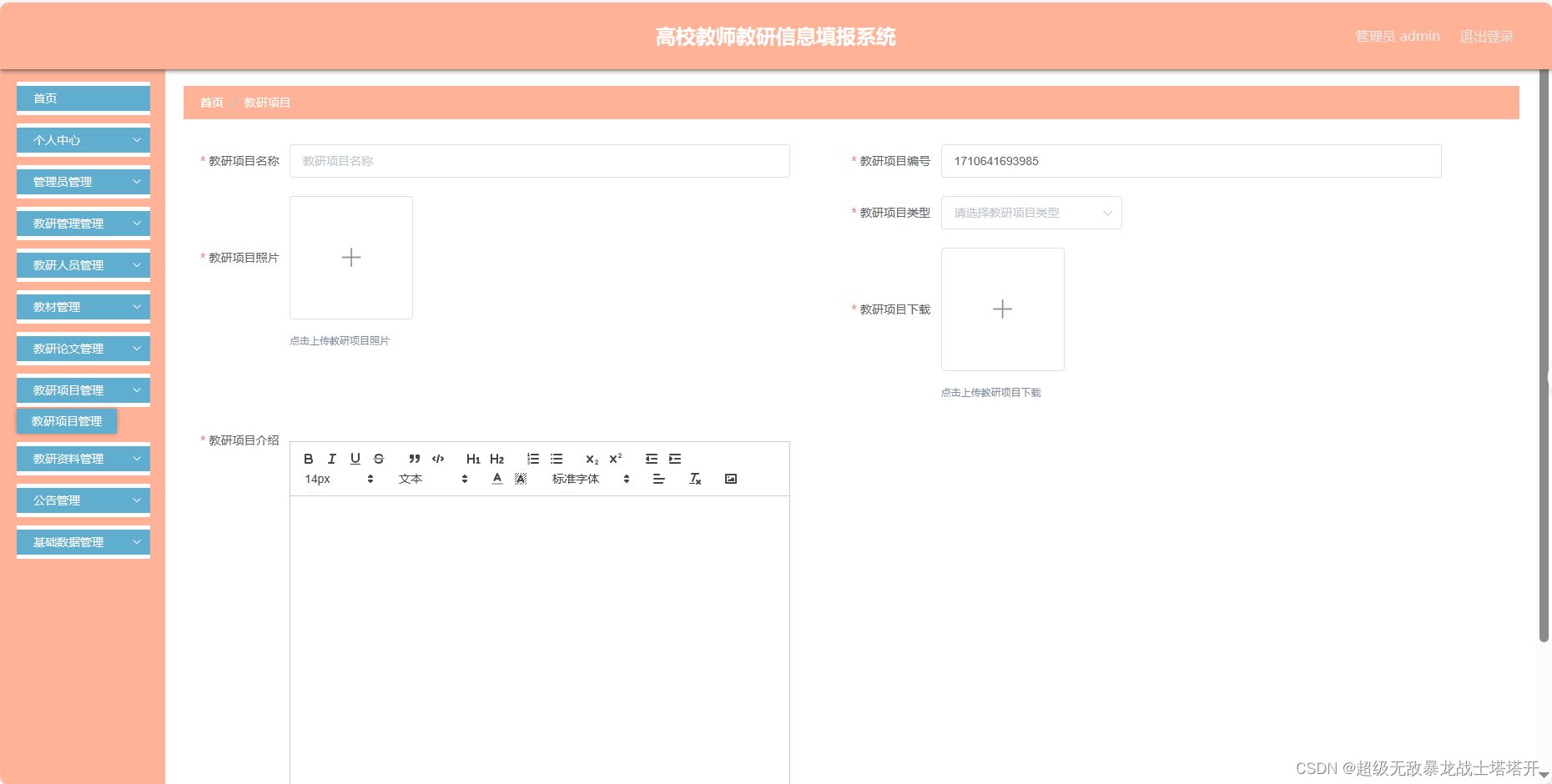
Task: Toggle strikethrough formatting in the editor
Action: (379, 459)
